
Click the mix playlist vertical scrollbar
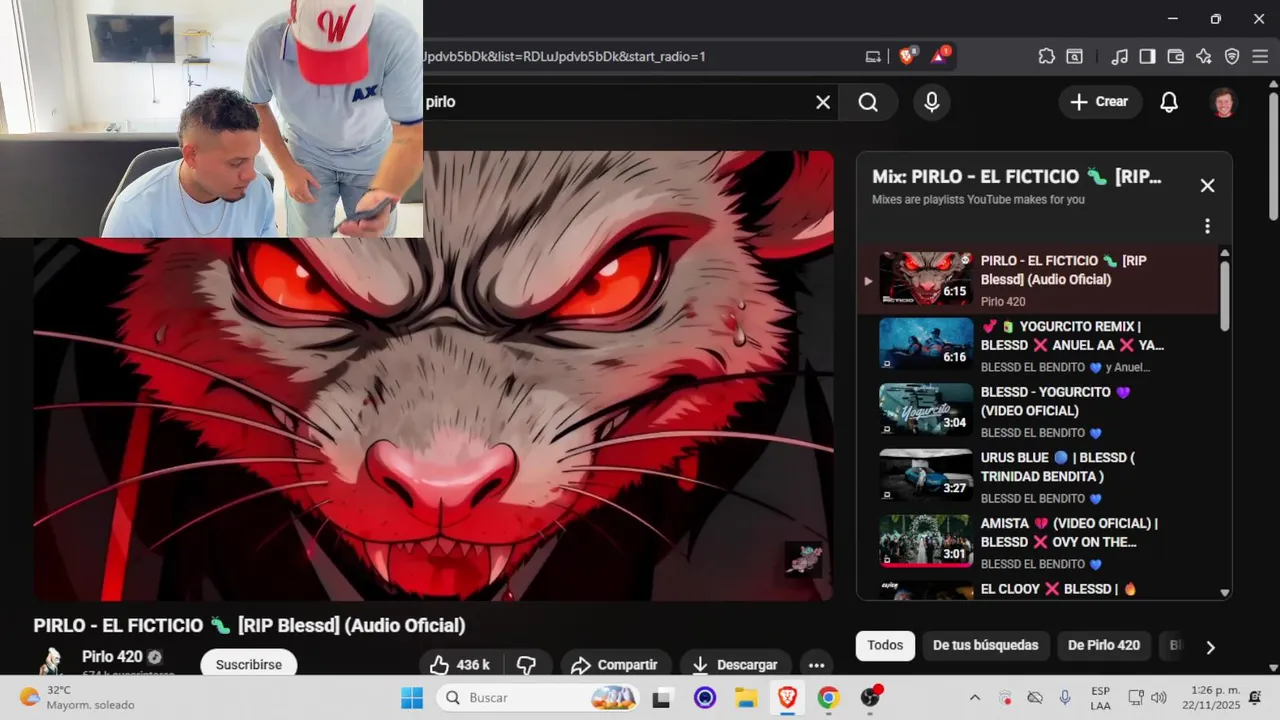click(x=1225, y=295)
